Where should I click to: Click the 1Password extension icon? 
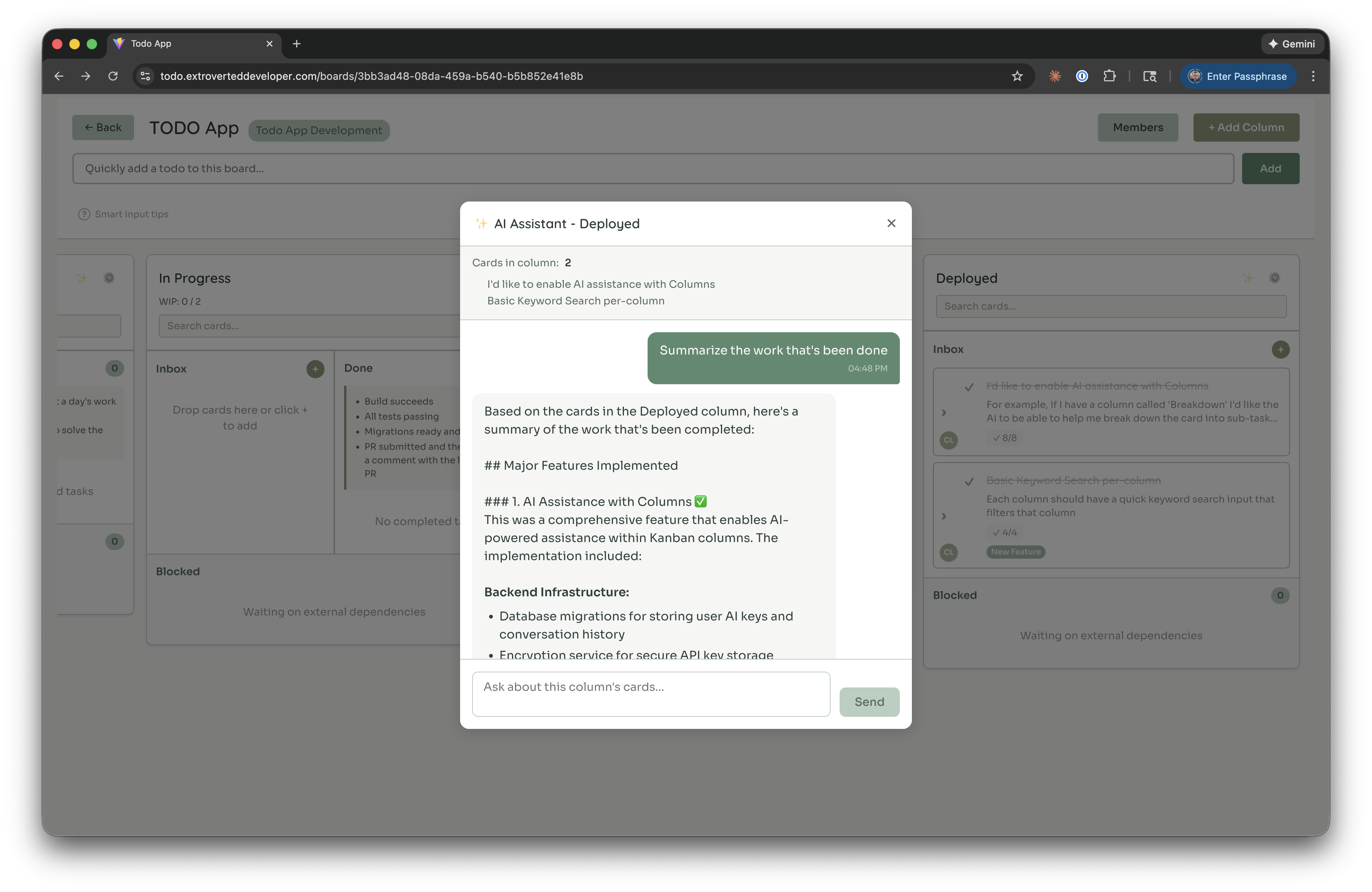[1081, 76]
